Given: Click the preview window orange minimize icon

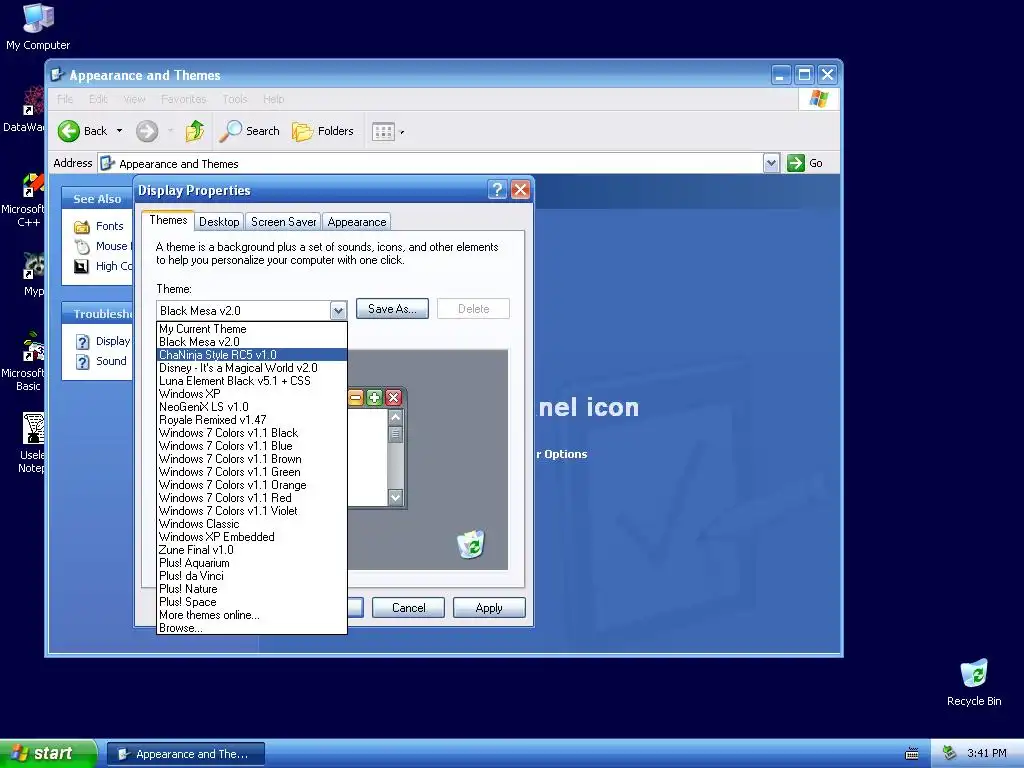Looking at the screenshot, I should coord(356,398).
